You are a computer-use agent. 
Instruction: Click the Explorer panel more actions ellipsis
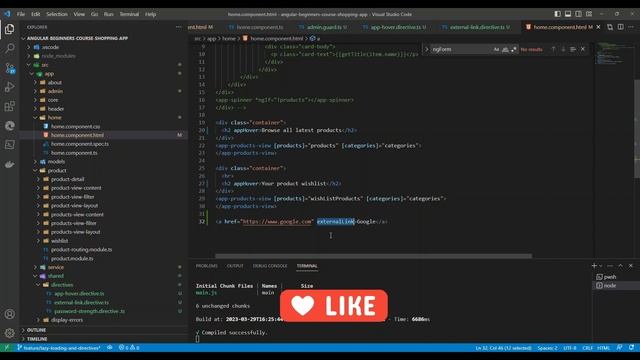[178, 27]
